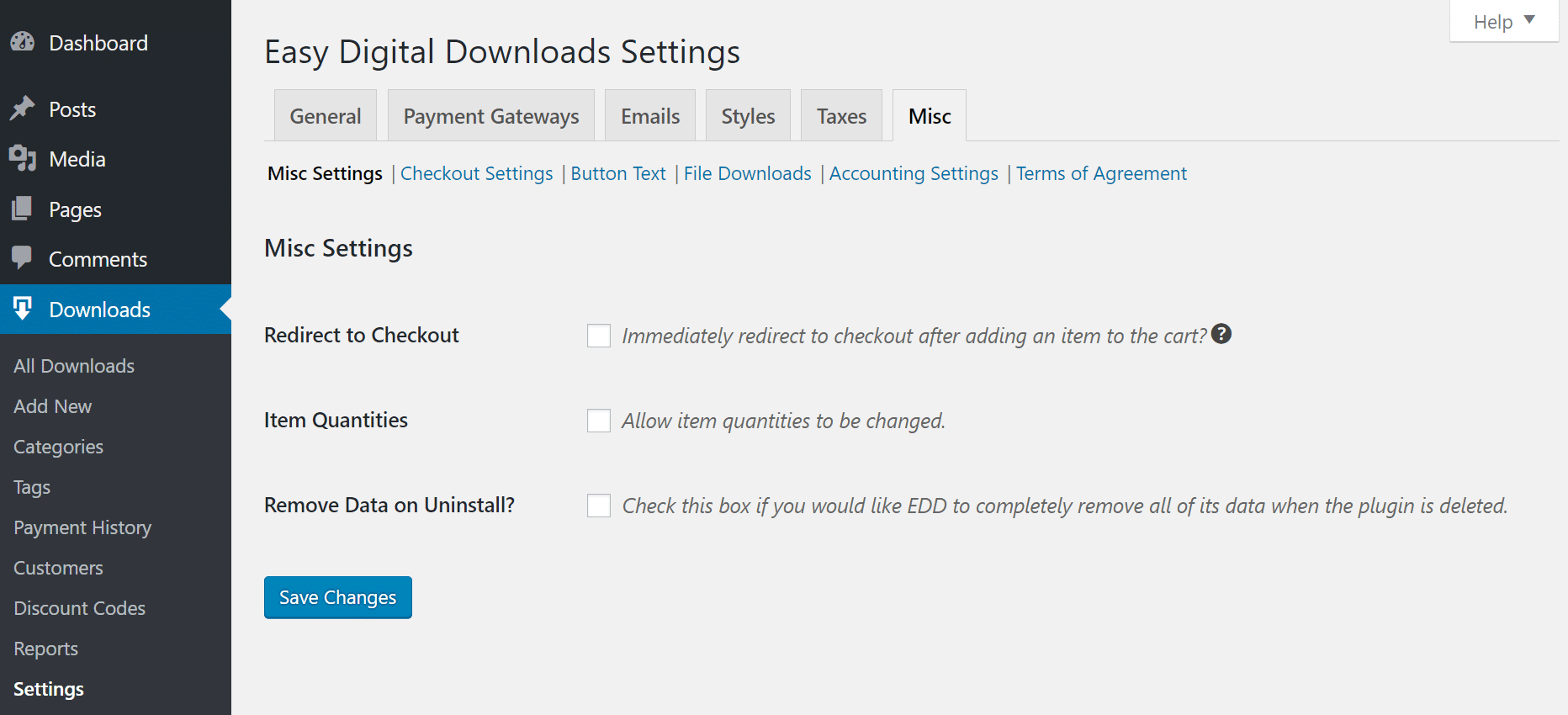Switch to the Payment Gateways tab
Viewport: 1568px width, 715px height.
click(490, 115)
